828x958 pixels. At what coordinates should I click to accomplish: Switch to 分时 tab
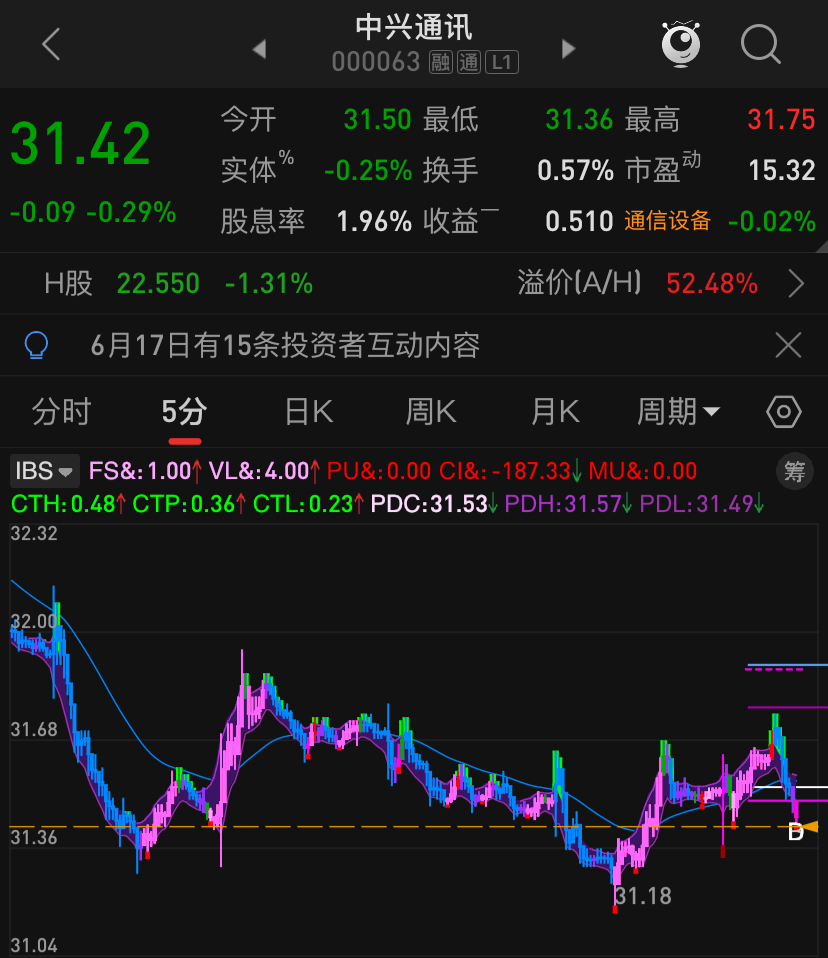click(x=62, y=411)
